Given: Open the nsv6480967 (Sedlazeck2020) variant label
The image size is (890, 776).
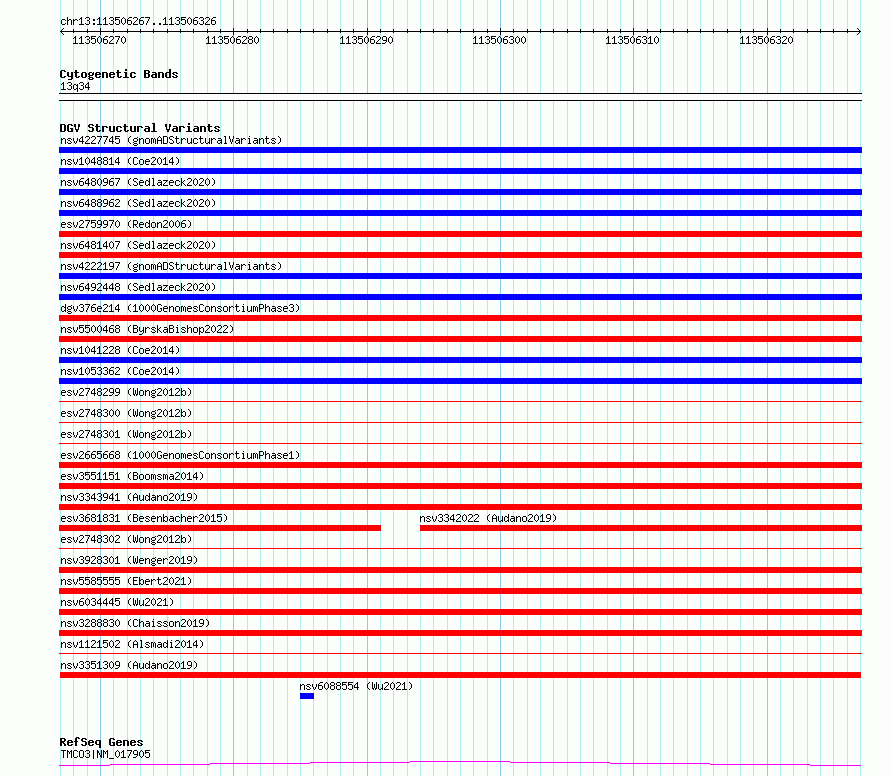Looking at the screenshot, I should tap(138, 182).
